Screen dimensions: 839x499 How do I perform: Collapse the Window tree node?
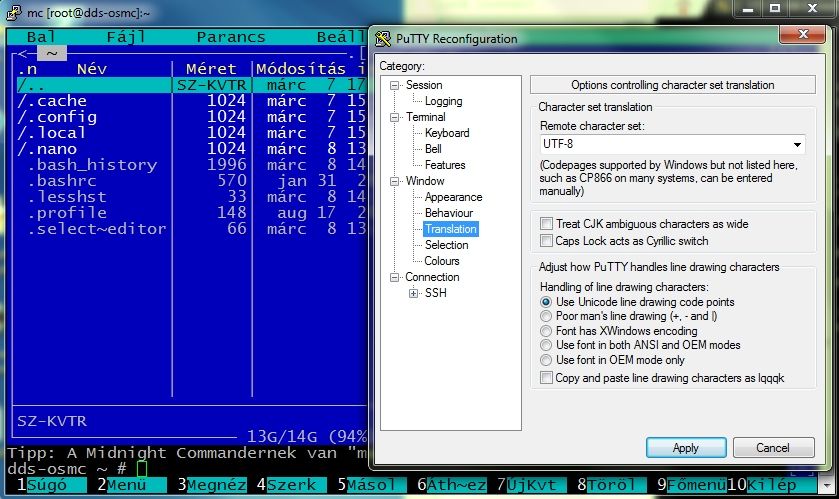pyautogui.click(x=394, y=181)
